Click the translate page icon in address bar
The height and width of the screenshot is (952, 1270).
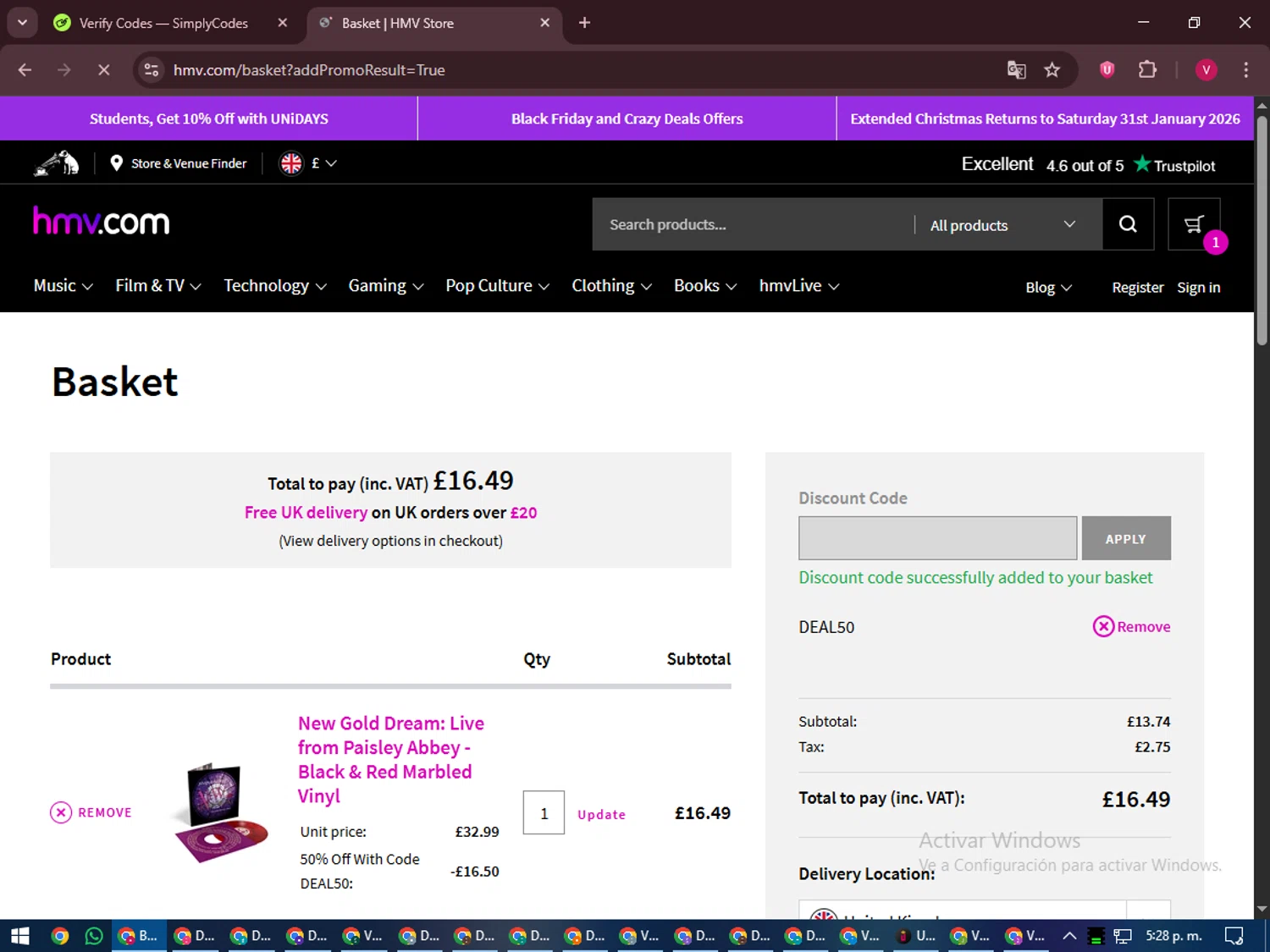[x=1016, y=70]
